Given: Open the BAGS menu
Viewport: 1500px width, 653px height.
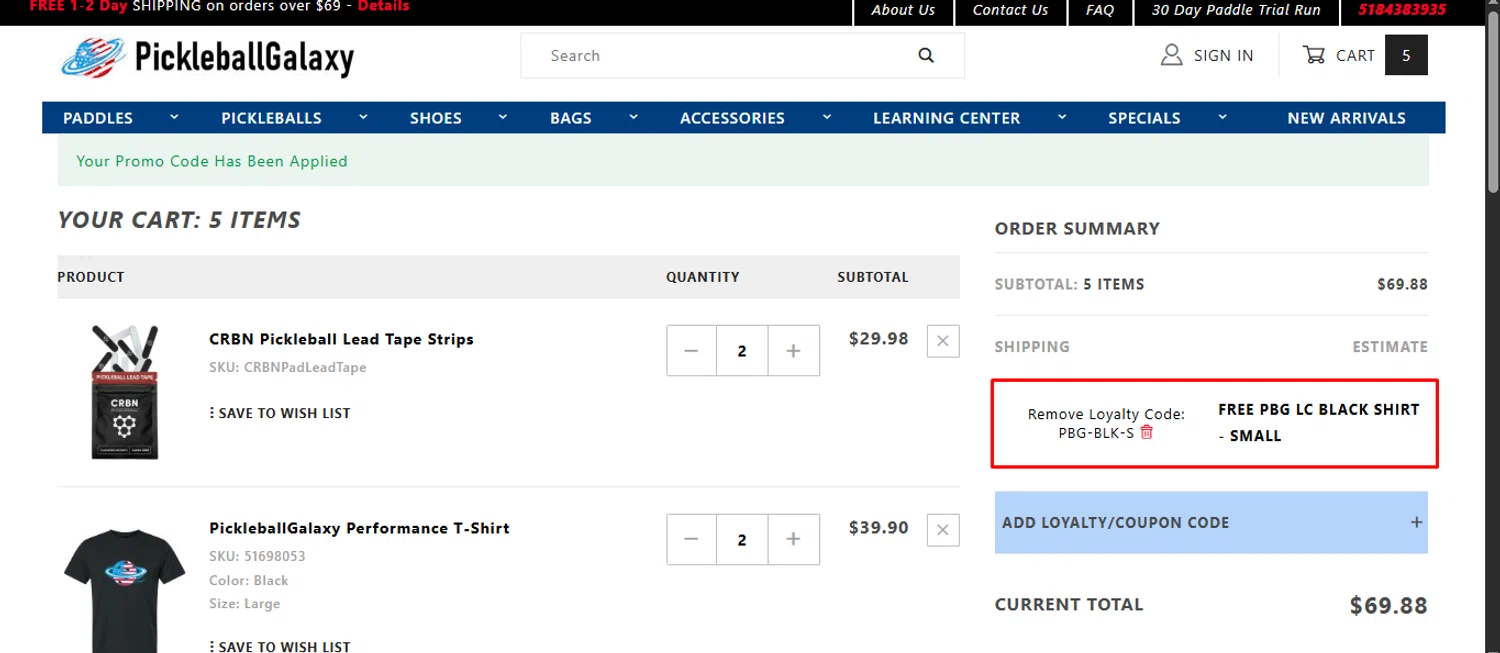Looking at the screenshot, I should click(x=571, y=118).
